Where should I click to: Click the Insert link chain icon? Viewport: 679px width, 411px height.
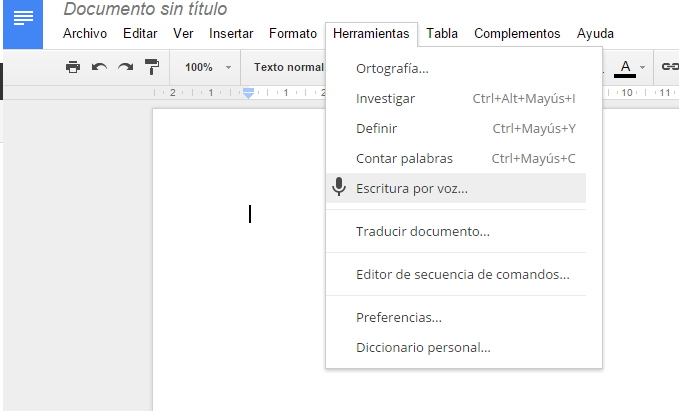[669, 67]
